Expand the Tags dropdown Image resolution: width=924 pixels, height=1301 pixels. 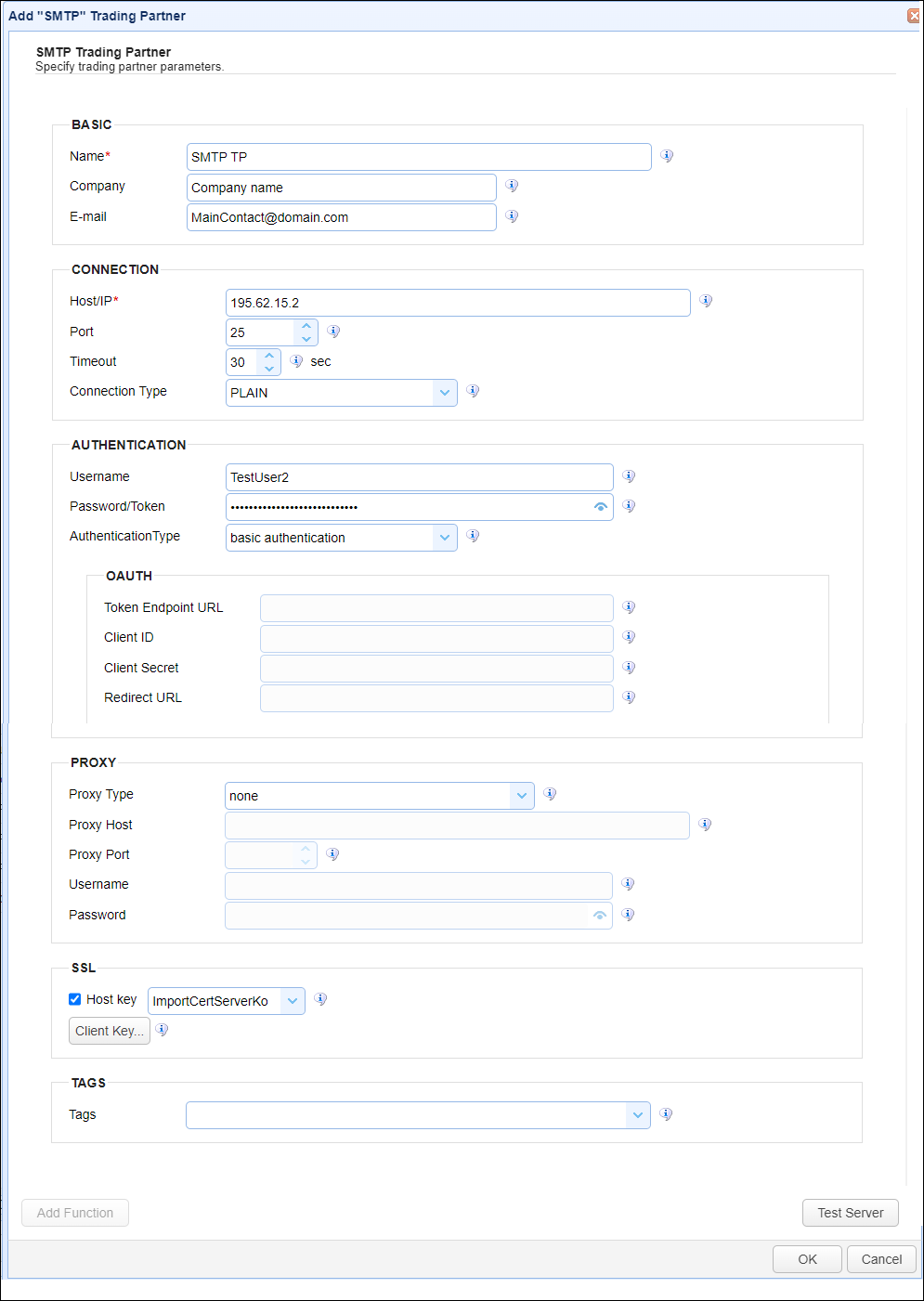tap(638, 1115)
